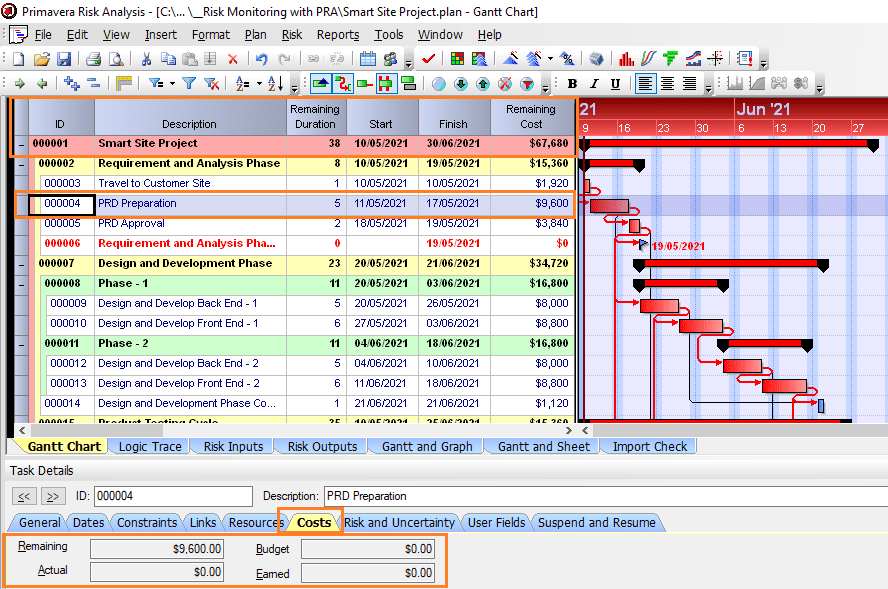Delete item with the red X icon
This screenshot has height=589, width=888.
point(232,59)
